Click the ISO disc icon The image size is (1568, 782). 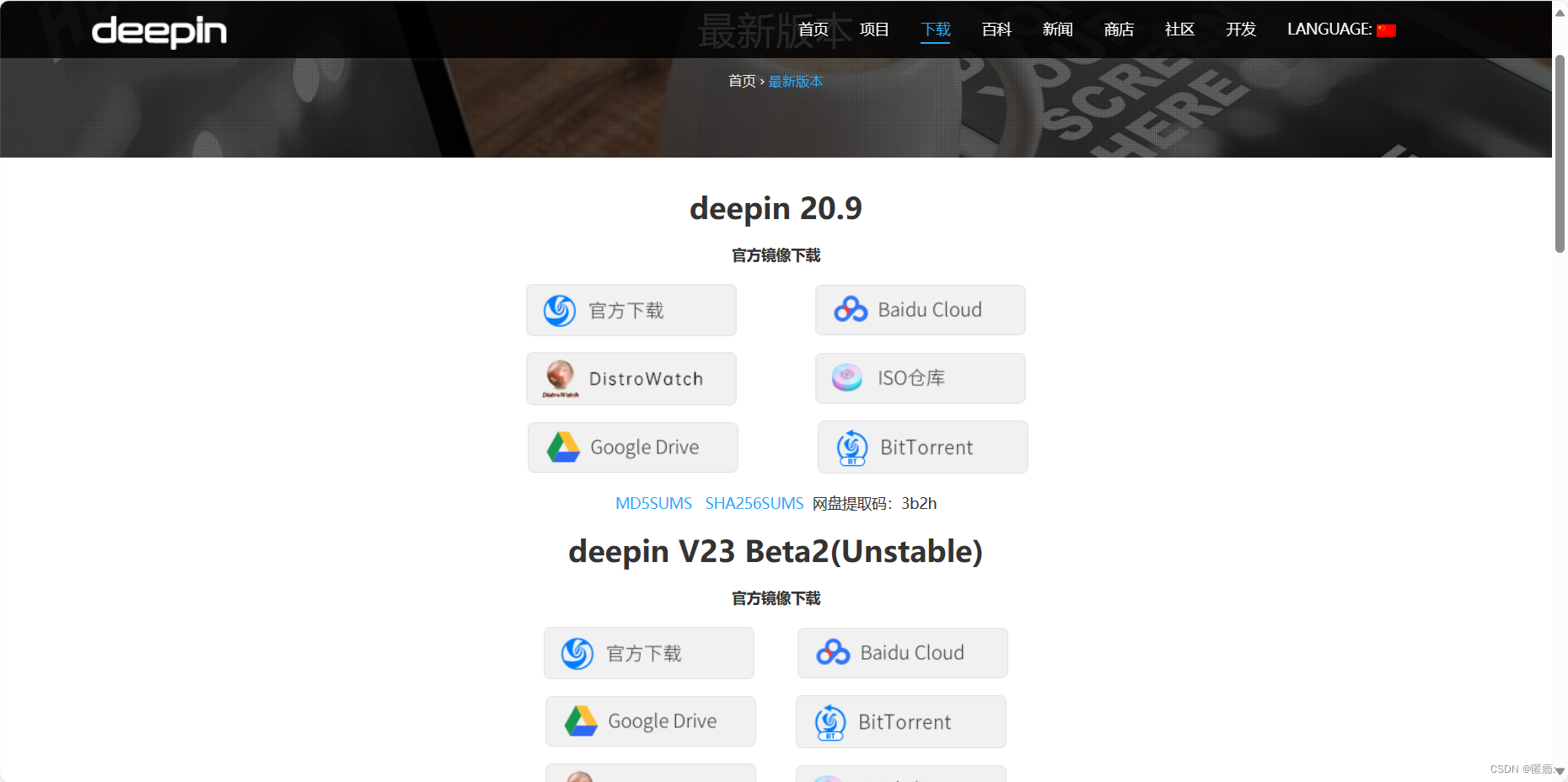(847, 378)
